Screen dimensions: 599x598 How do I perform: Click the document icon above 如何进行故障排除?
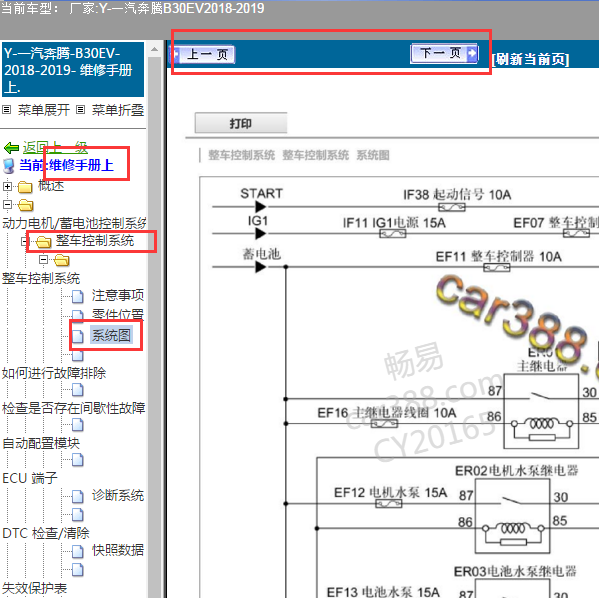coord(78,356)
